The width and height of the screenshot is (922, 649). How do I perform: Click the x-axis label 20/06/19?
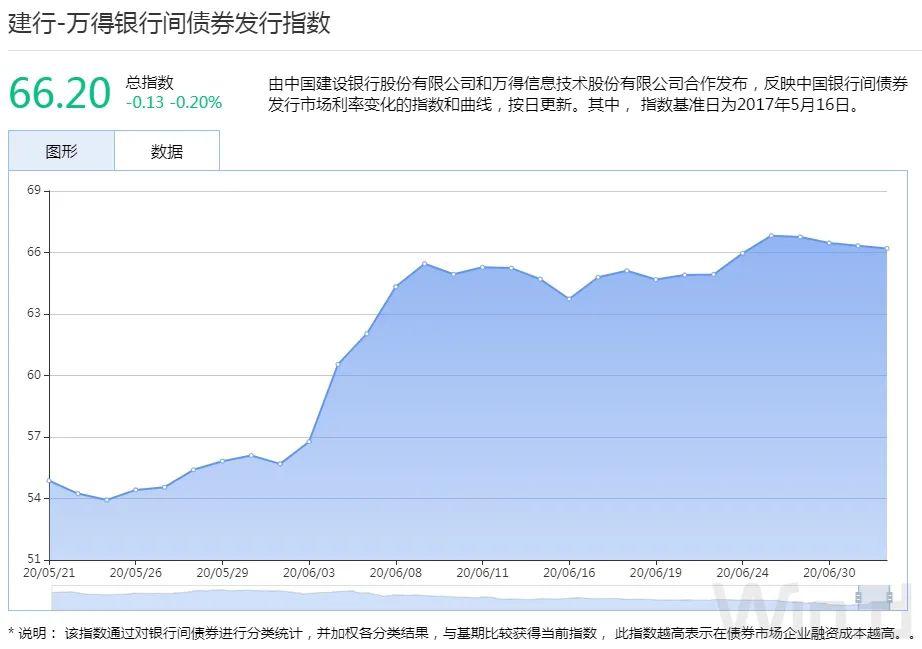pos(656,573)
